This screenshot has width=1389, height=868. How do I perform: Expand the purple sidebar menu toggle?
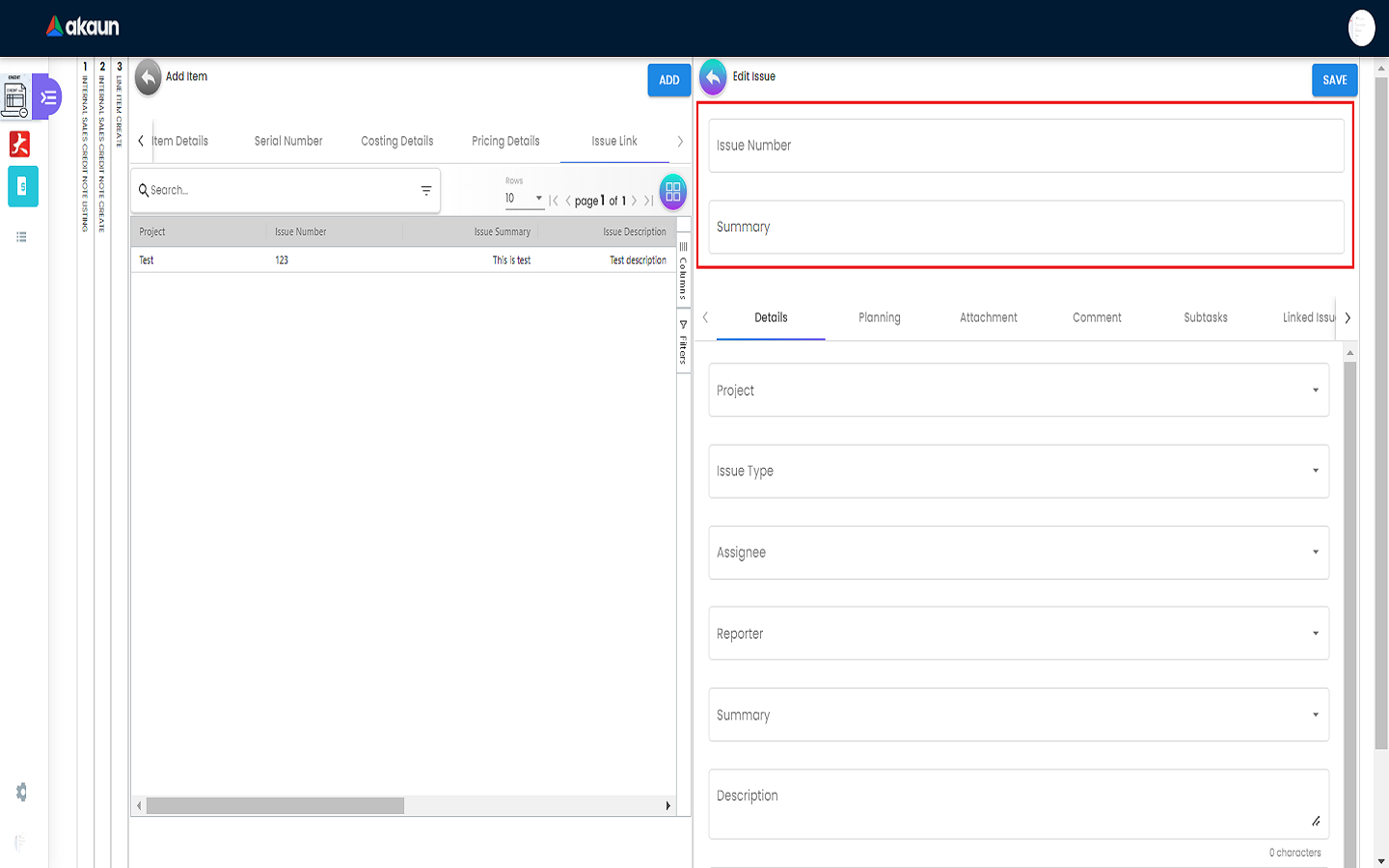47,97
